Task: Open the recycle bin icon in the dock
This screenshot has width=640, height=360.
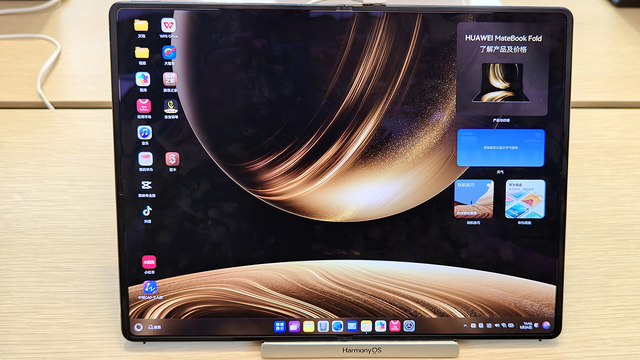Action: (x=323, y=326)
